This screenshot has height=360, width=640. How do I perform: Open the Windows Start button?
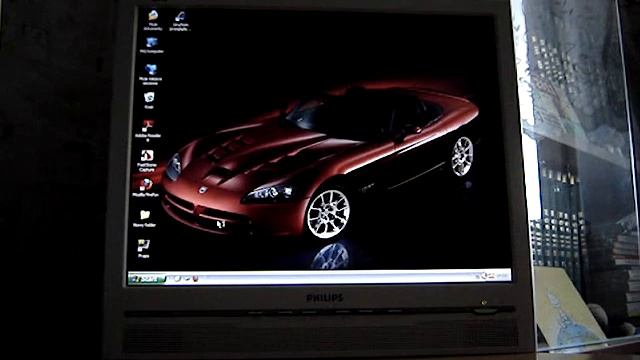pos(147,279)
